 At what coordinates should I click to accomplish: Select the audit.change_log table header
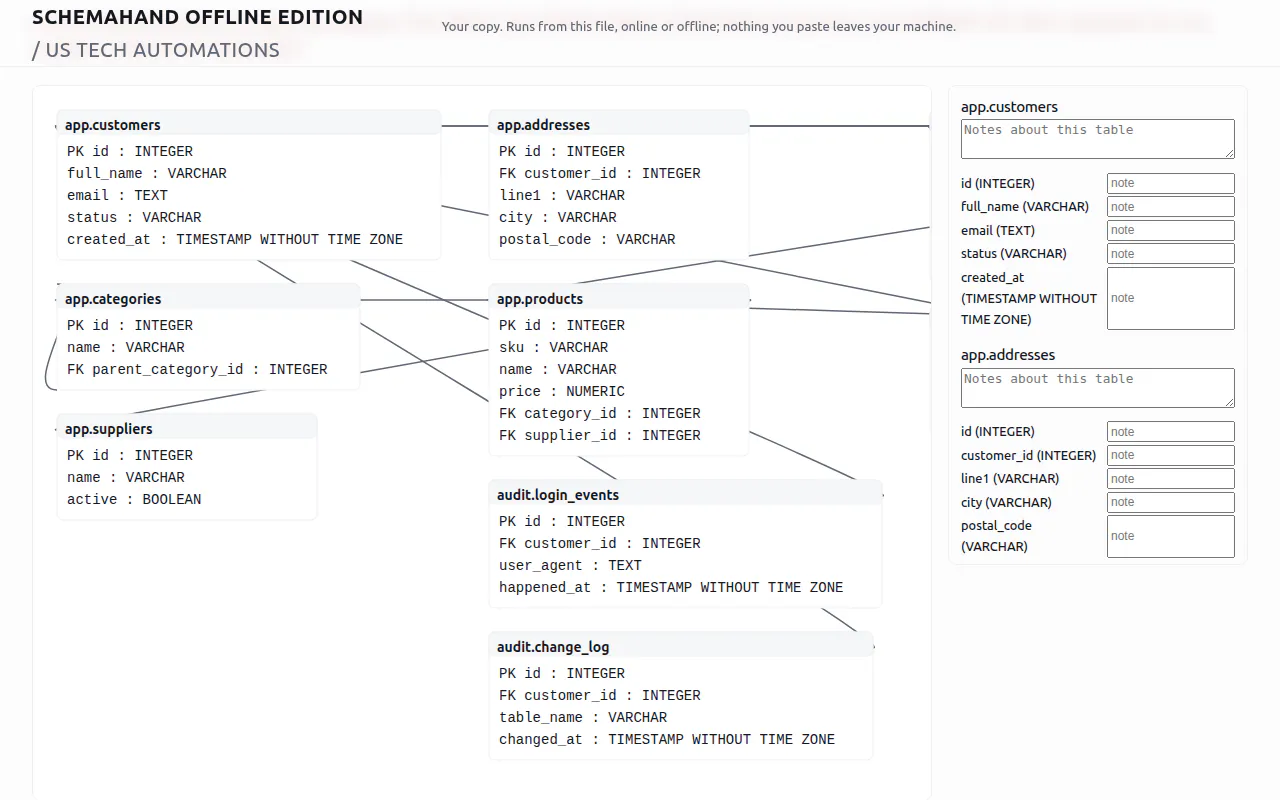tap(681, 646)
